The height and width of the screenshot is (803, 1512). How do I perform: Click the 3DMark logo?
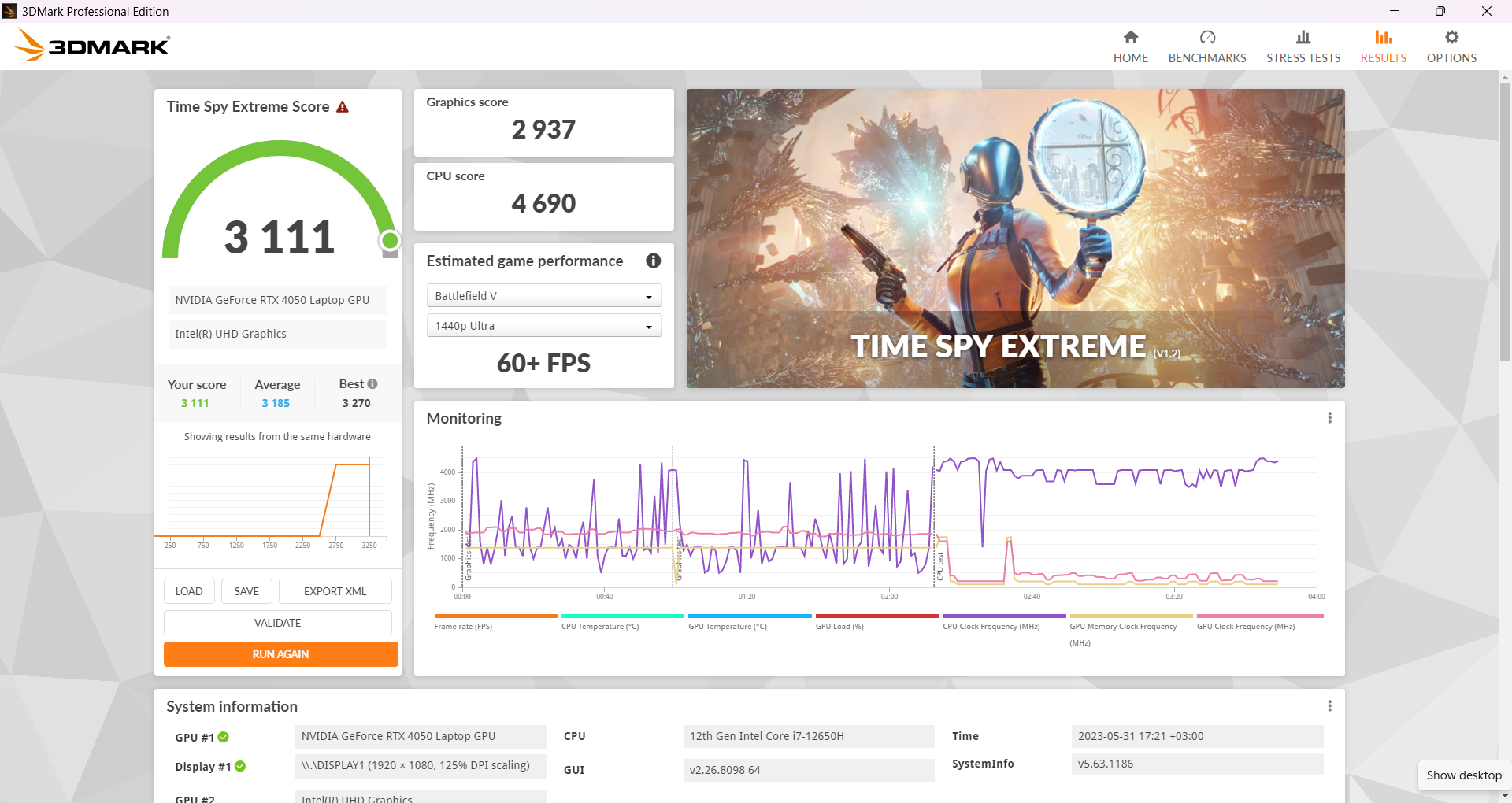click(x=92, y=45)
